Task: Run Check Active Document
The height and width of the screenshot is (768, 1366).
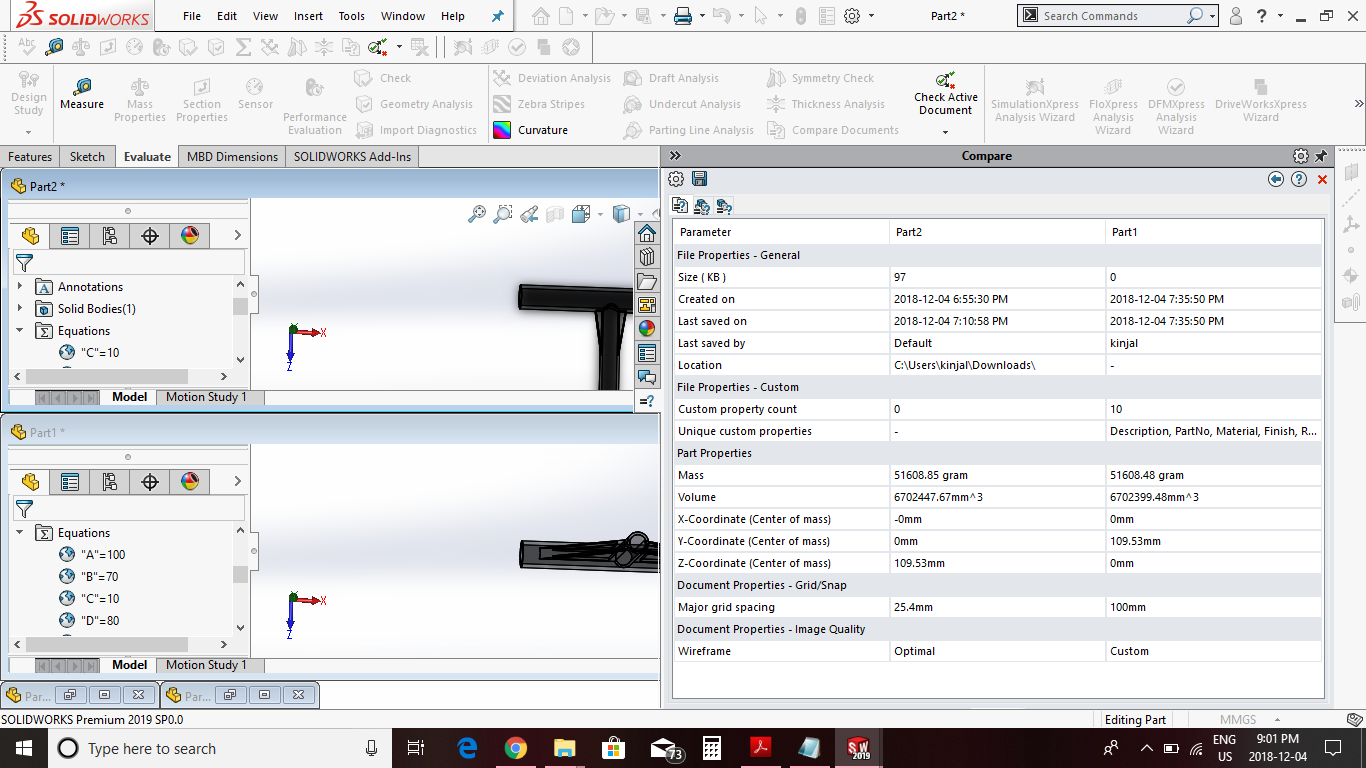Action: pyautogui.click(x=945, y=94)
